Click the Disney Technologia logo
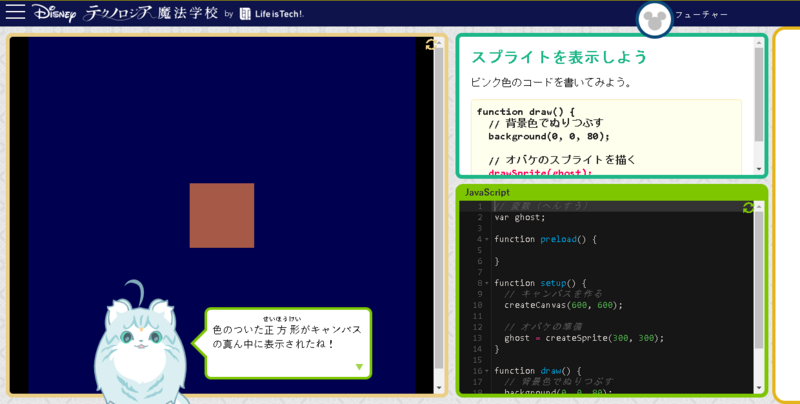800x404 pixels. point(126,13)
